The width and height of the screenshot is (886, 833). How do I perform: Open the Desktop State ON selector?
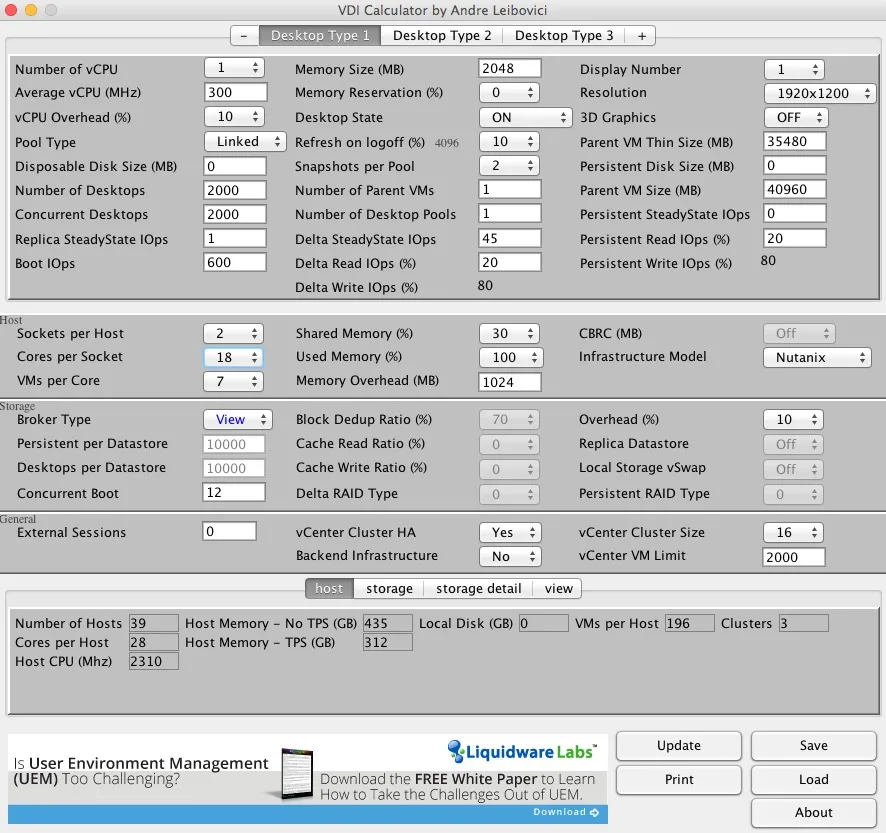525,118
